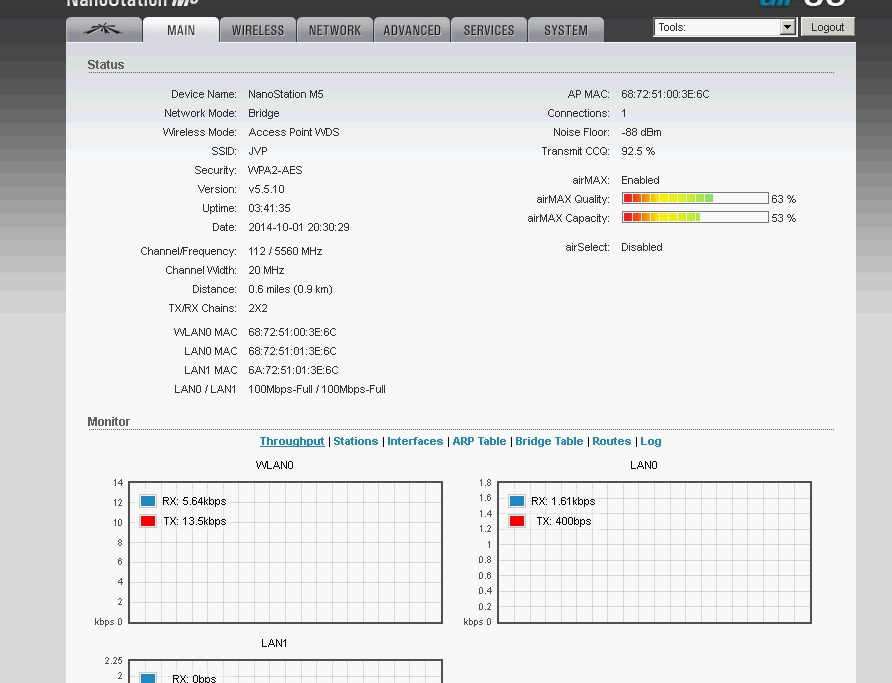Click the Channel Width value 20 MHz
The image size is (892, 683).
click(266, 270)
